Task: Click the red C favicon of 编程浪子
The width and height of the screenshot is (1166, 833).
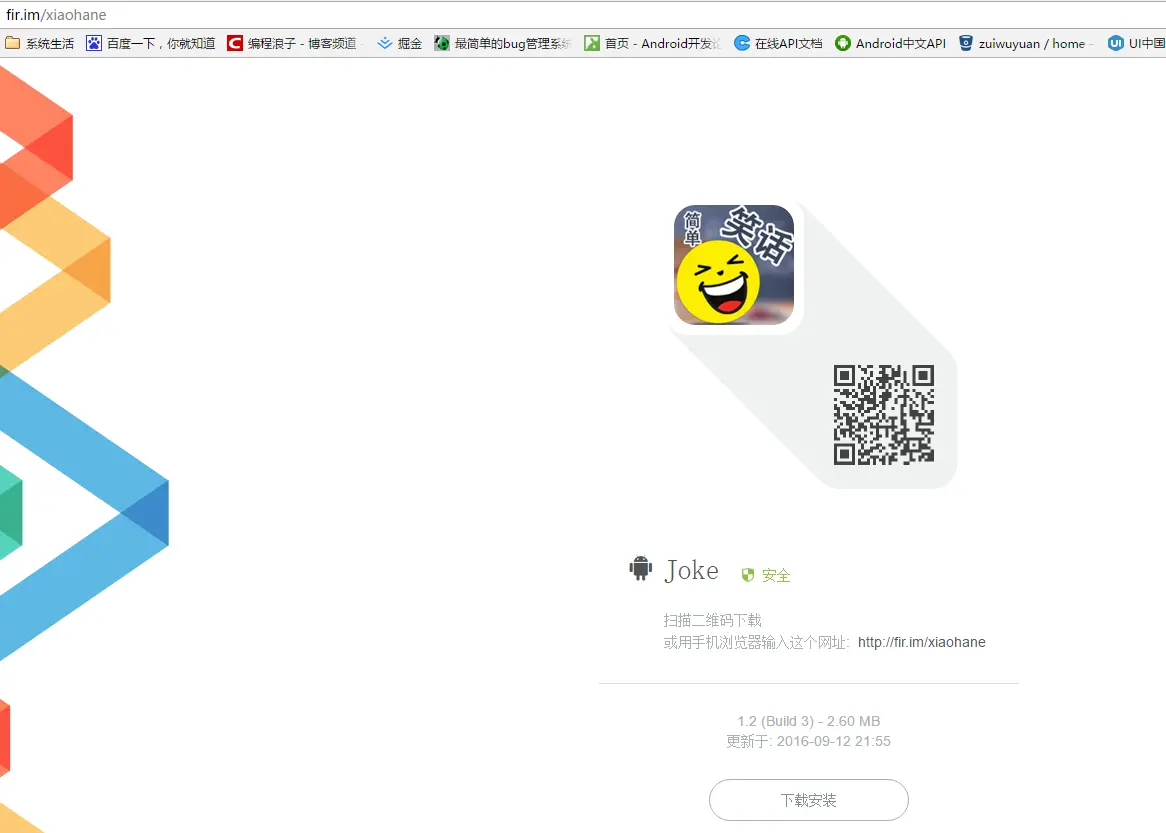Action: [235, 43]
